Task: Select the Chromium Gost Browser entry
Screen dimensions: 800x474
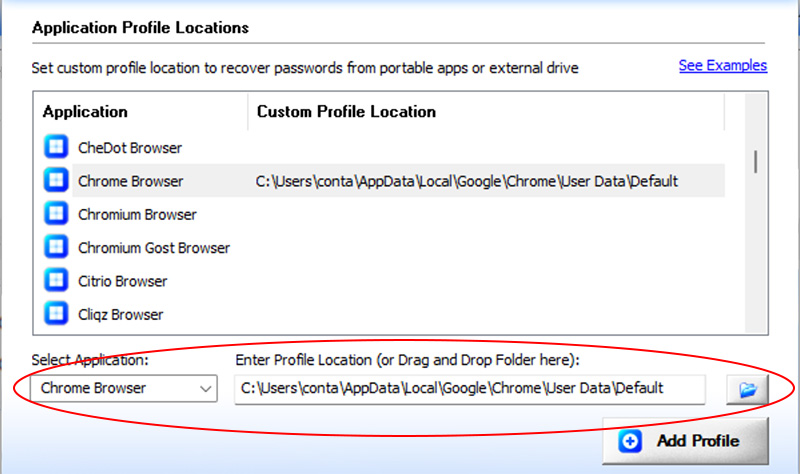Action: click(x=154, y=248)
